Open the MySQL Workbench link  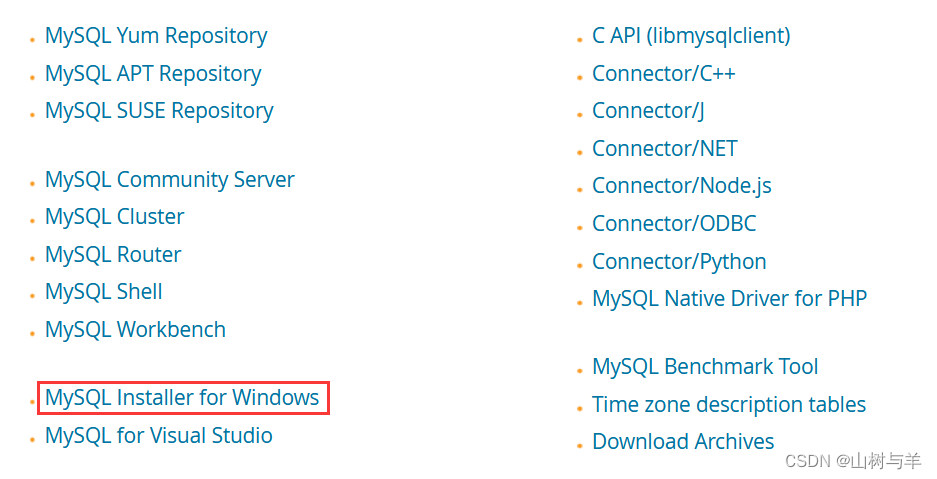136,330
